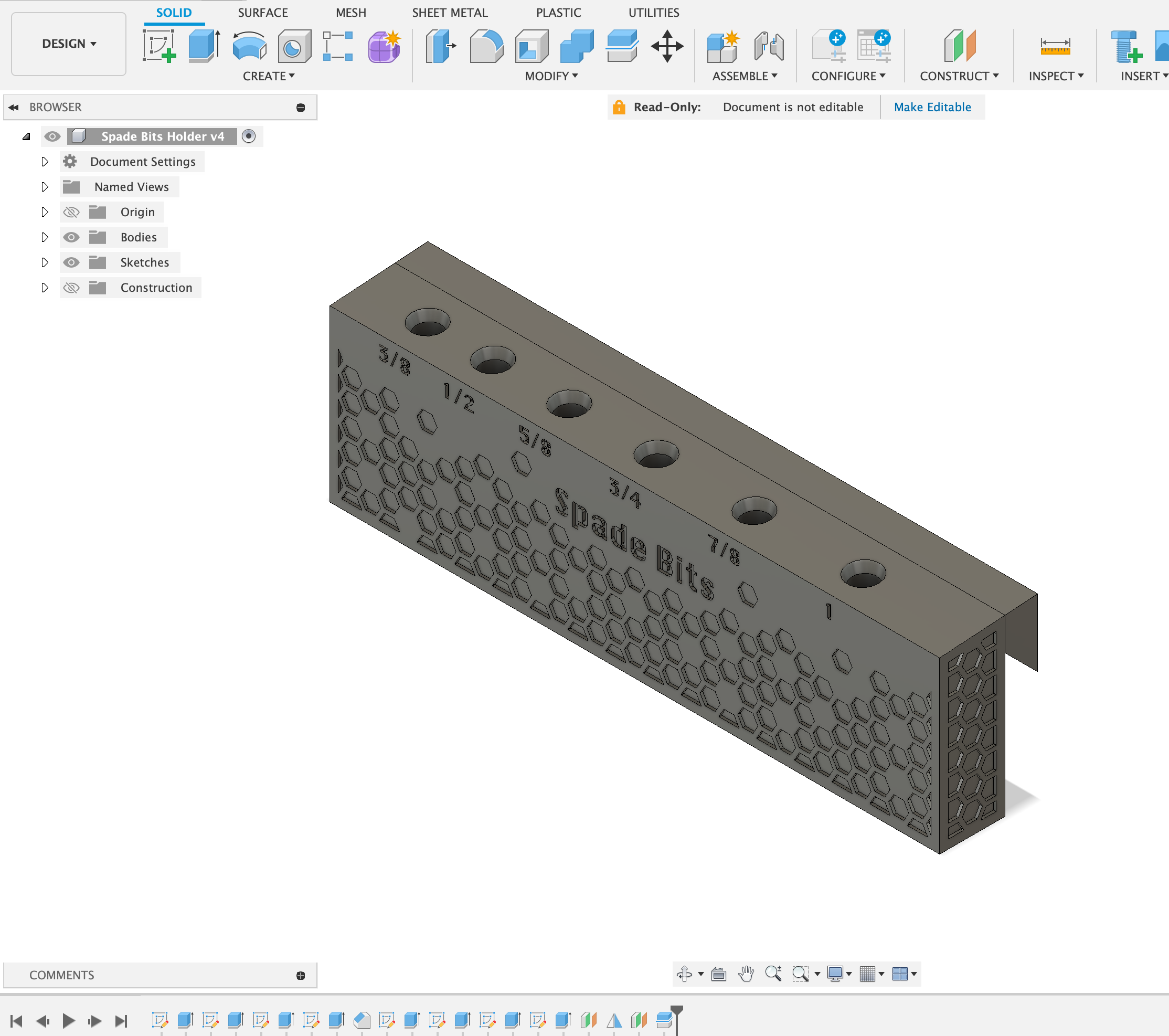Expand the Named Views node

point(45,187)
